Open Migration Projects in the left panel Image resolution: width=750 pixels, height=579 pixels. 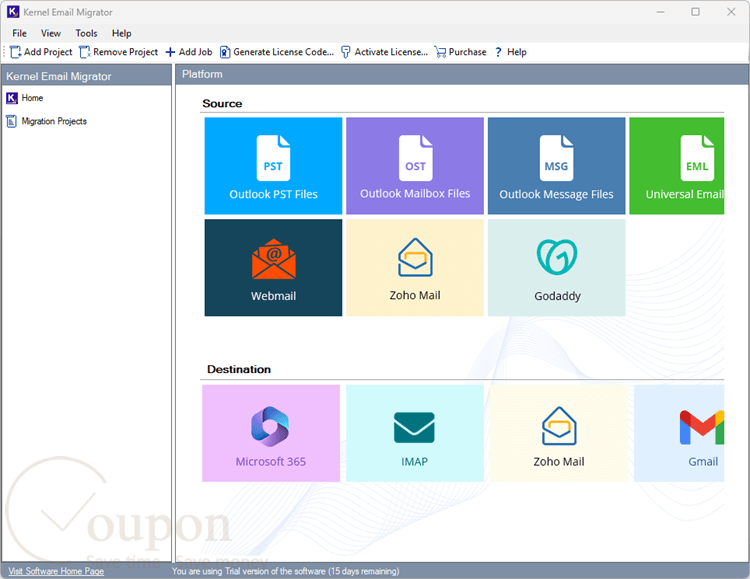click(x=46, y=122)
